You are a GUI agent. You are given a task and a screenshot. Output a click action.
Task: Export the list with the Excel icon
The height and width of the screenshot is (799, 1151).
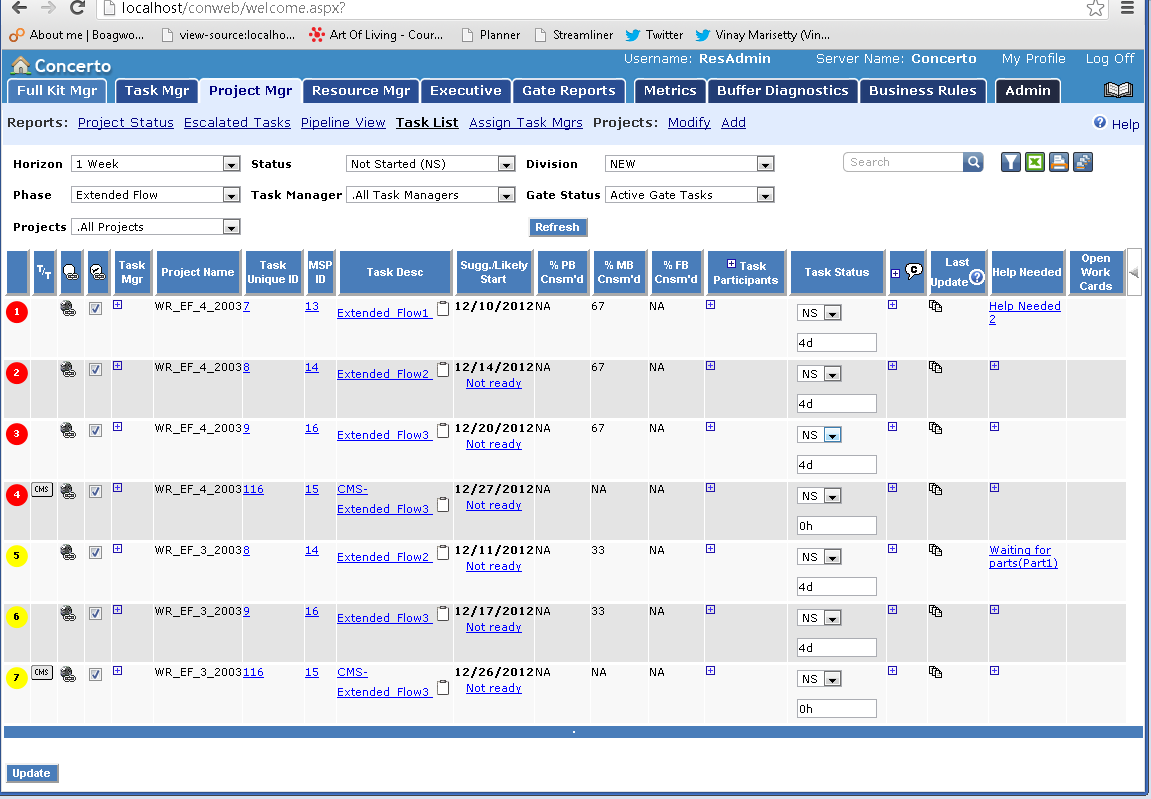click(x=1035, y=162)
